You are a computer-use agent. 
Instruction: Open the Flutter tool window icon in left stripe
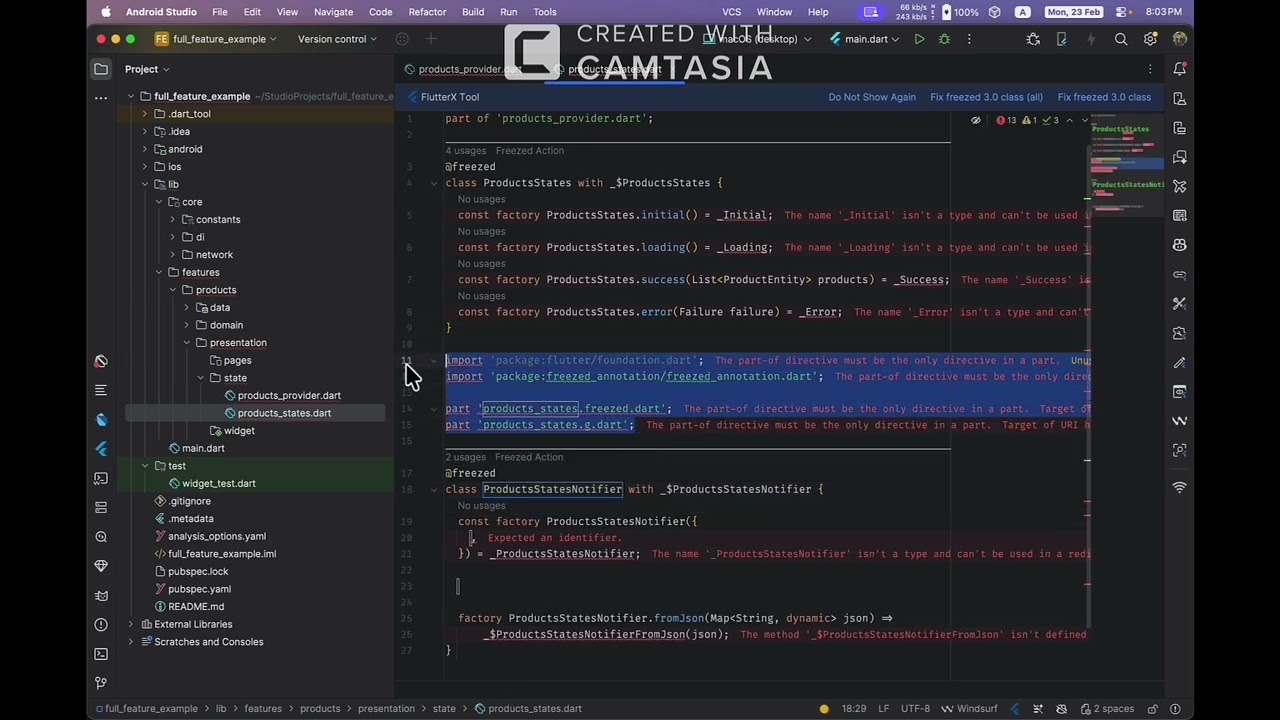tap(101, 449)
